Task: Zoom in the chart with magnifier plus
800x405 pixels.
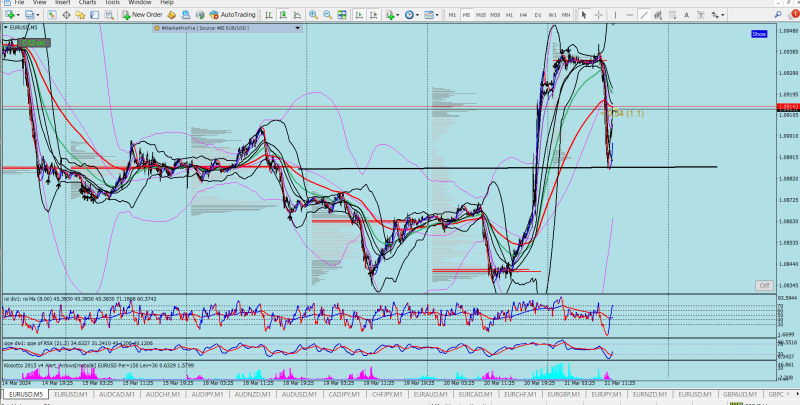Action: coord(313,15)
